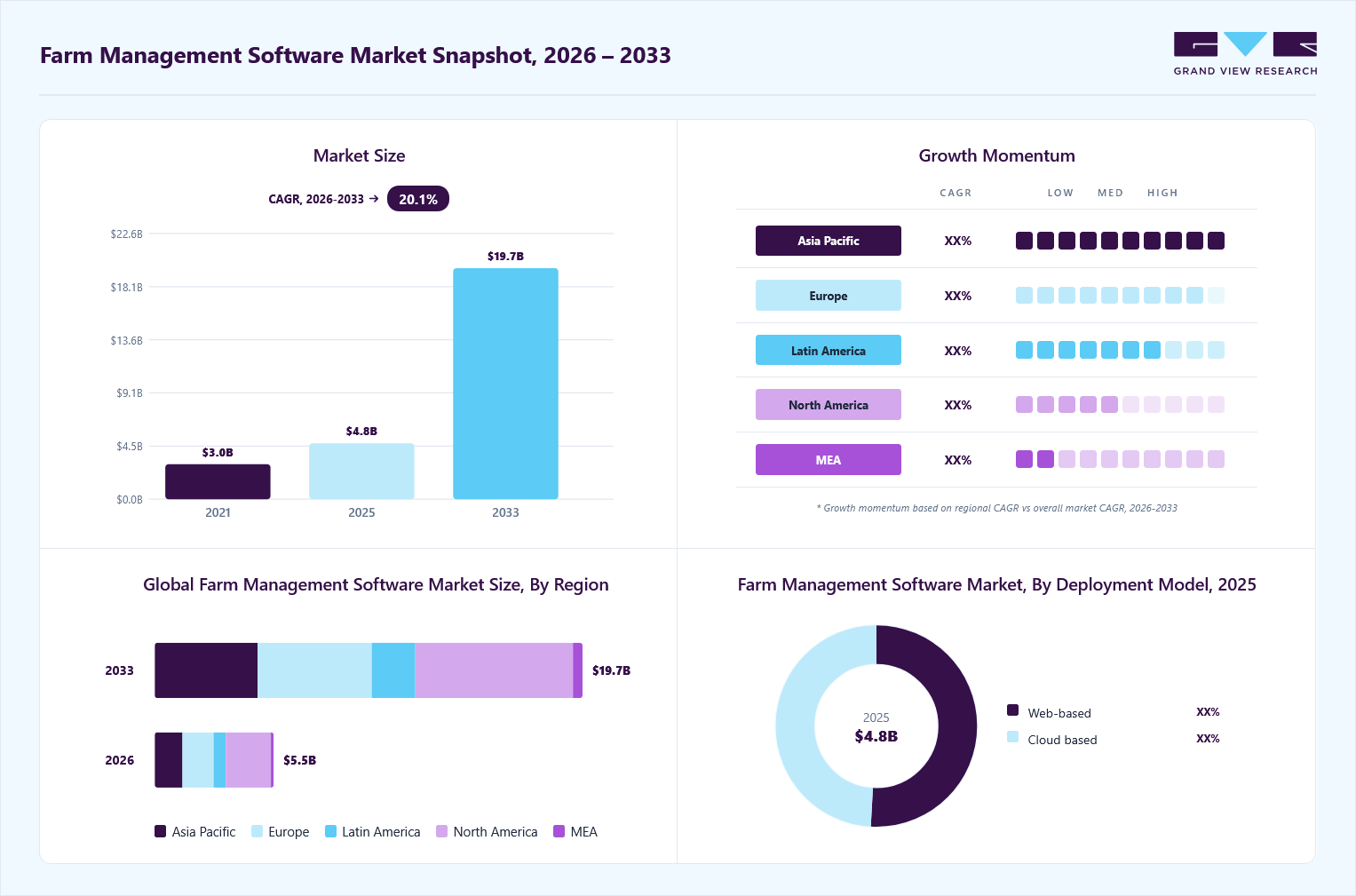This screenshot has width=1356, height=896.
Task: Click the XX% CAGR value for North America
Action: pos(957,405)
